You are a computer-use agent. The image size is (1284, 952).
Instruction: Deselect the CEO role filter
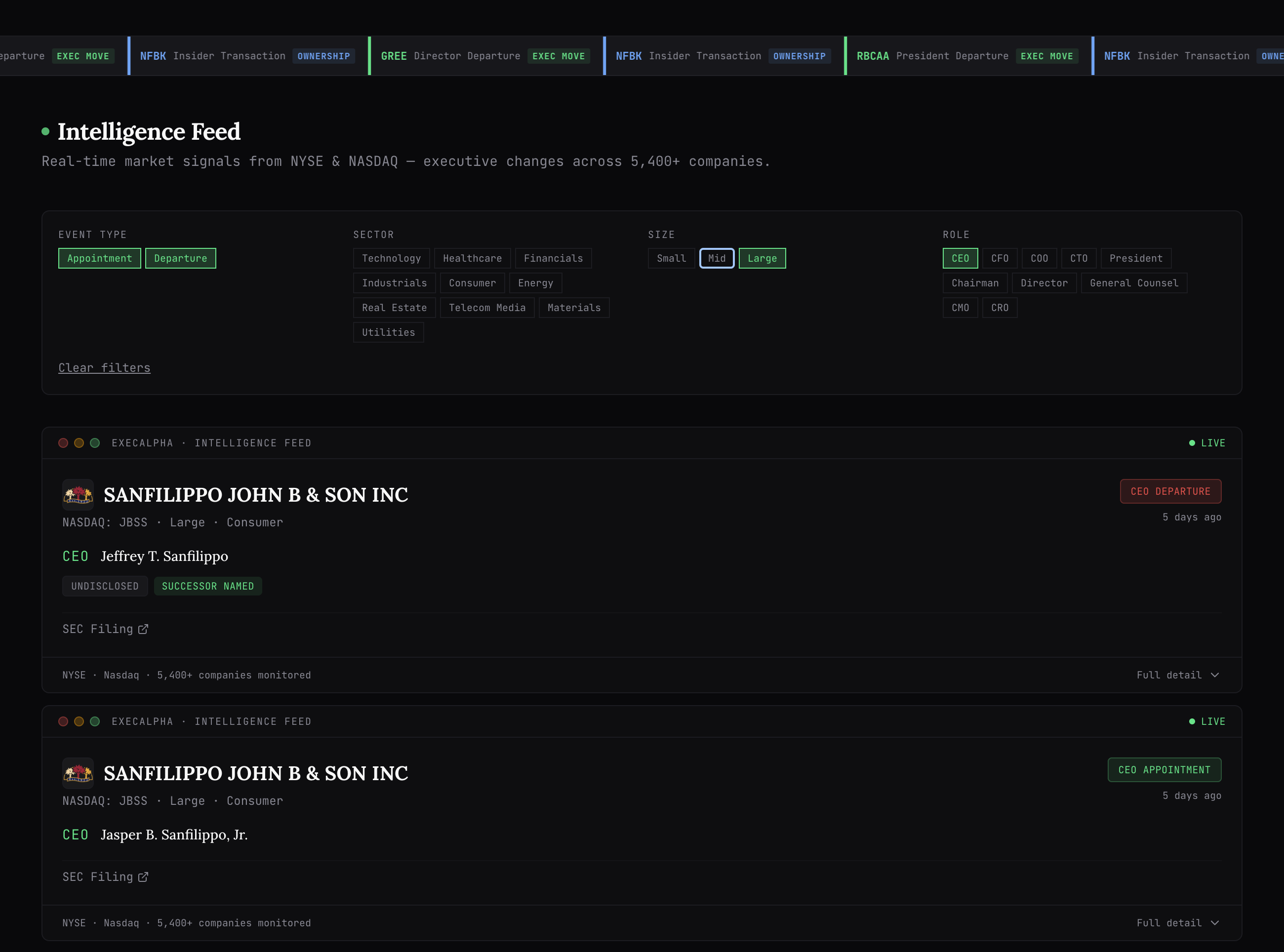coord(960,258)
